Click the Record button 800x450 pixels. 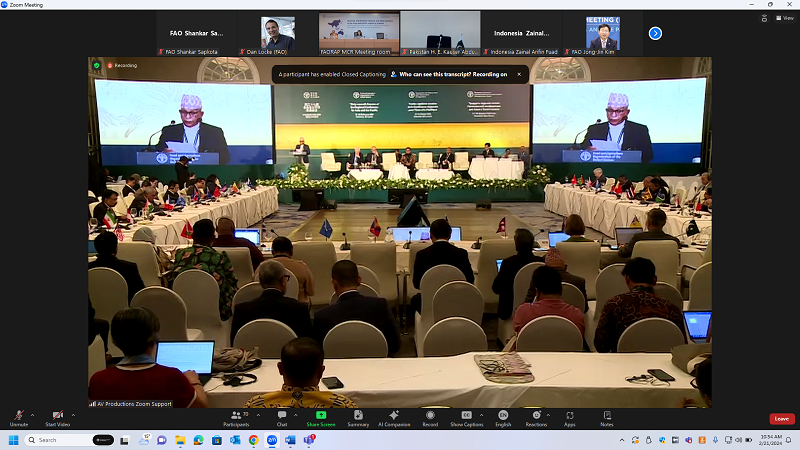tap(430, 416)
